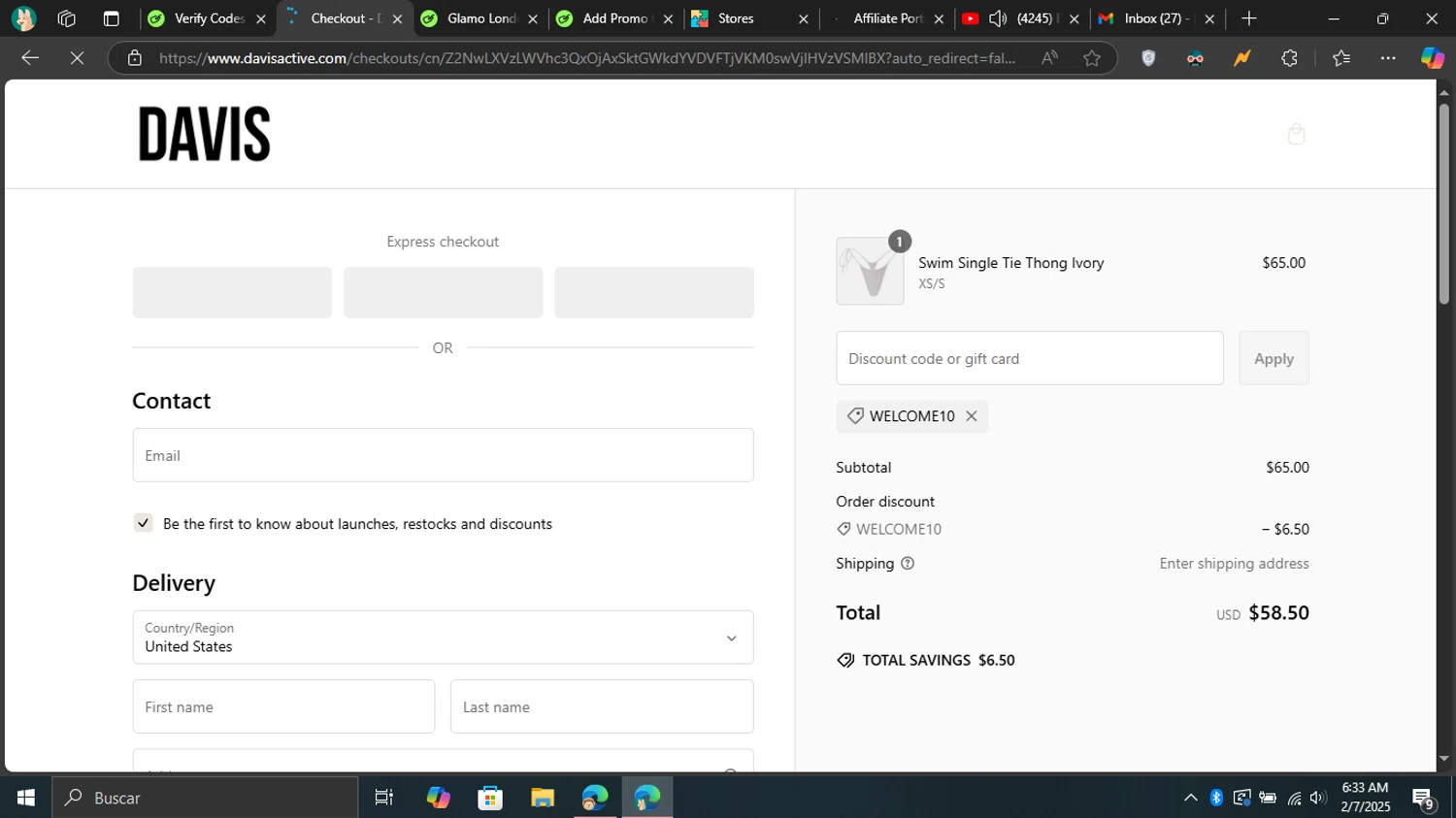The image size is (1456, 818).
Task: Stop loading the page
Action: point(77,58)
